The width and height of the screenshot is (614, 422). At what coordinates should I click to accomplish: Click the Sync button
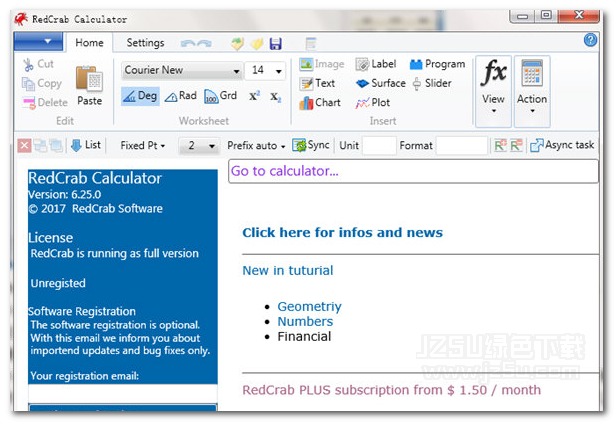(x=311, y=145)
